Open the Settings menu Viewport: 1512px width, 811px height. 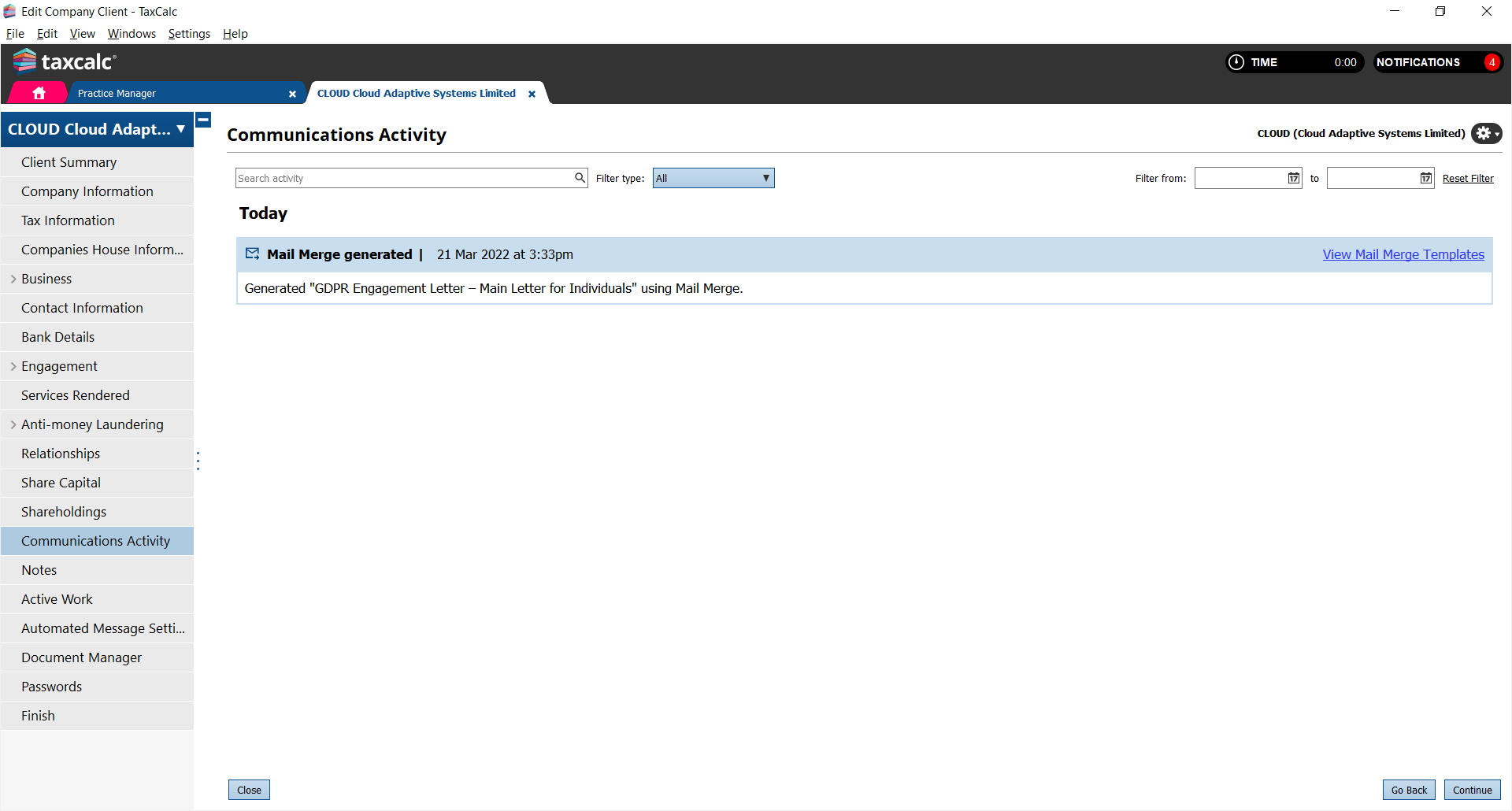click(x=189, y=34)
